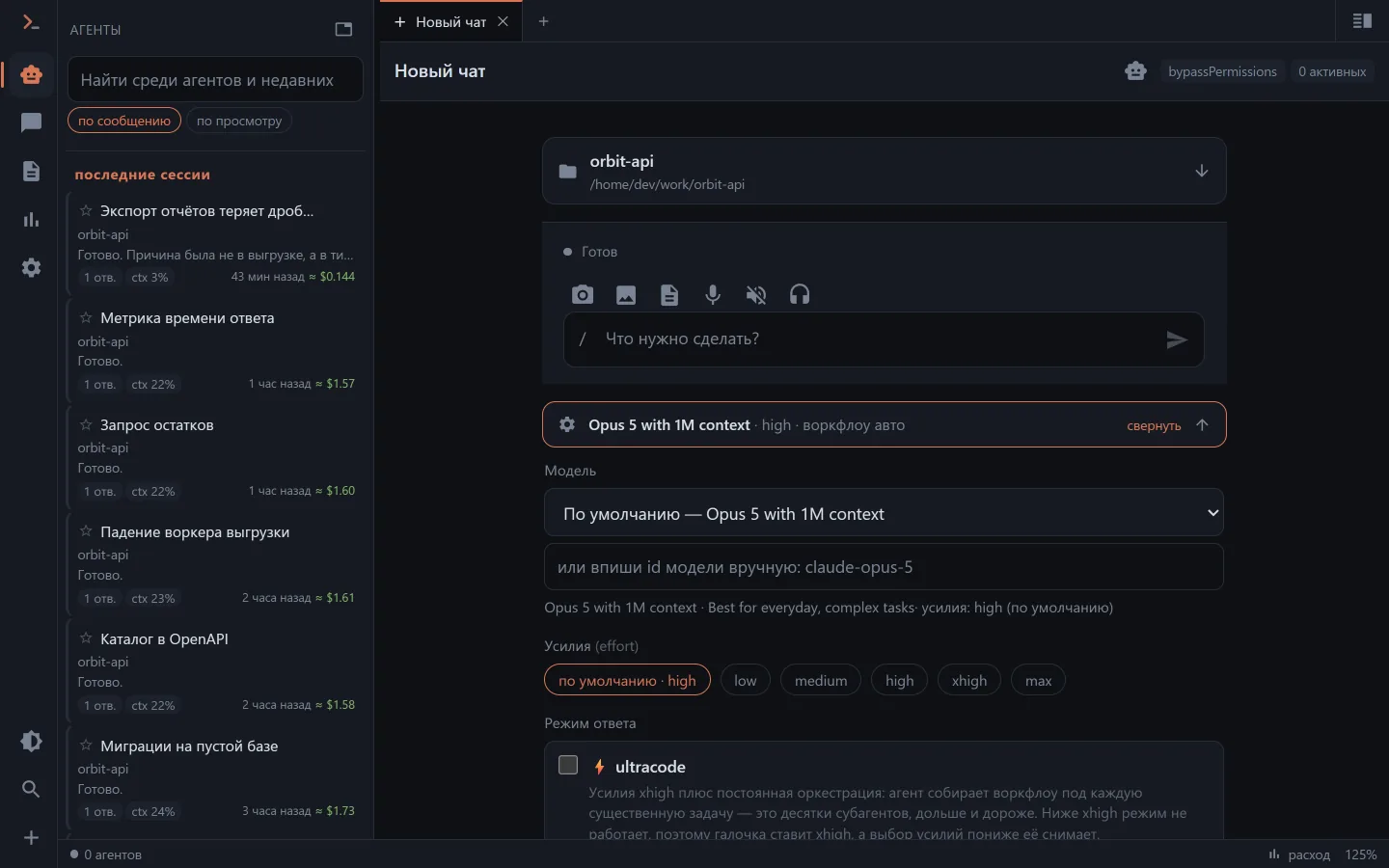Toggle the right side panel layout icon
Image resolution: width=1389 pixels, height=868 pixels.
tap(1362, 21)
